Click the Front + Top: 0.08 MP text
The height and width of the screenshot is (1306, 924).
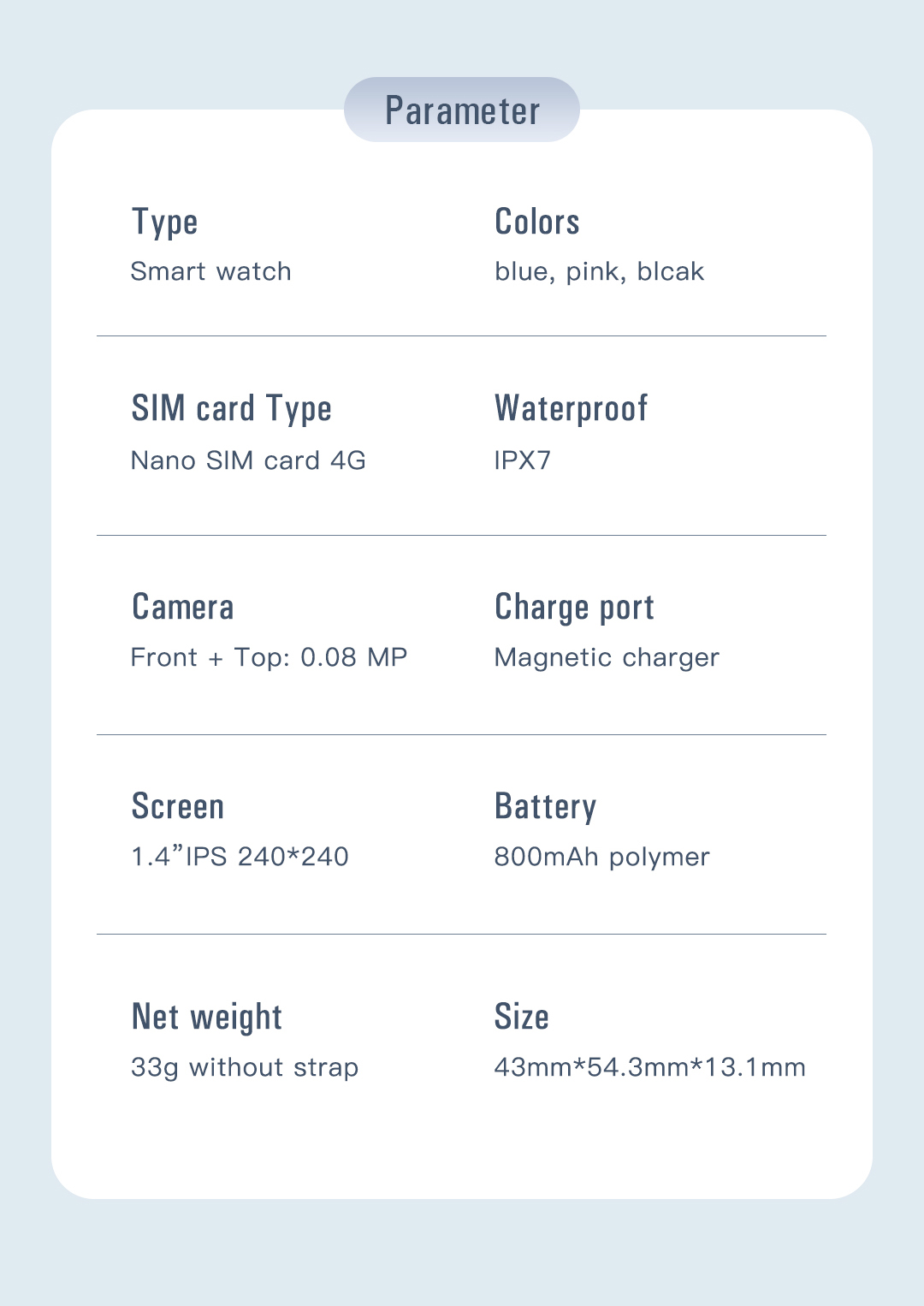269,657
